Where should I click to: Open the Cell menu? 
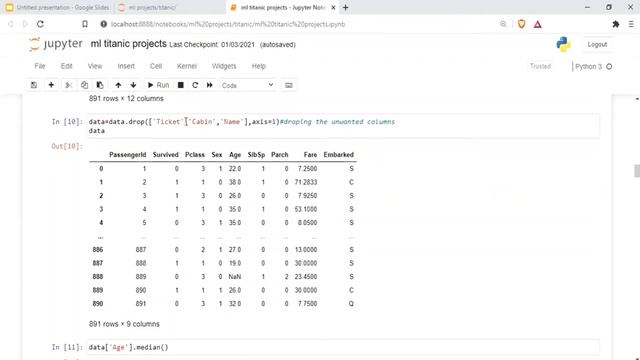(156, 66)
